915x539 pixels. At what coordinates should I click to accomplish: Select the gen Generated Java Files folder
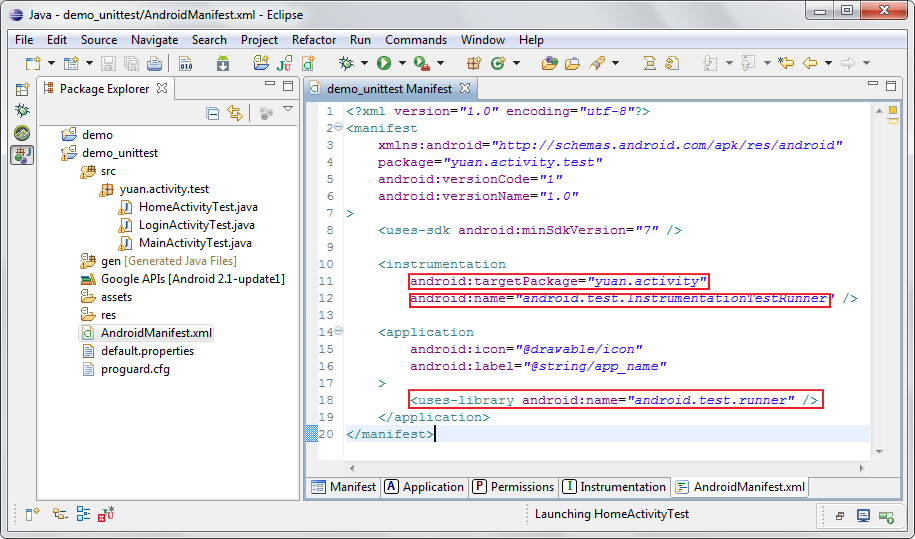158,261
